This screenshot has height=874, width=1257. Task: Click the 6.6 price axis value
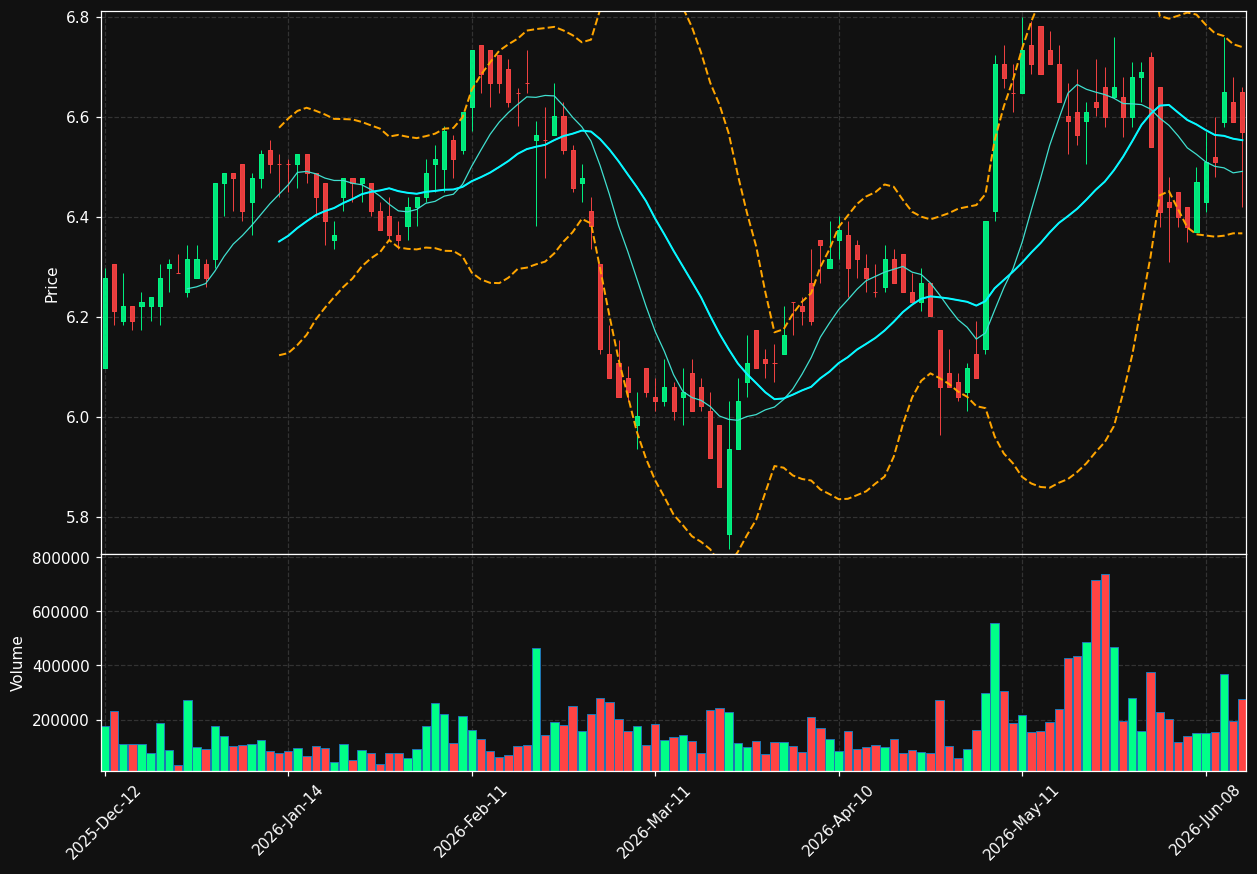point(79,118)
